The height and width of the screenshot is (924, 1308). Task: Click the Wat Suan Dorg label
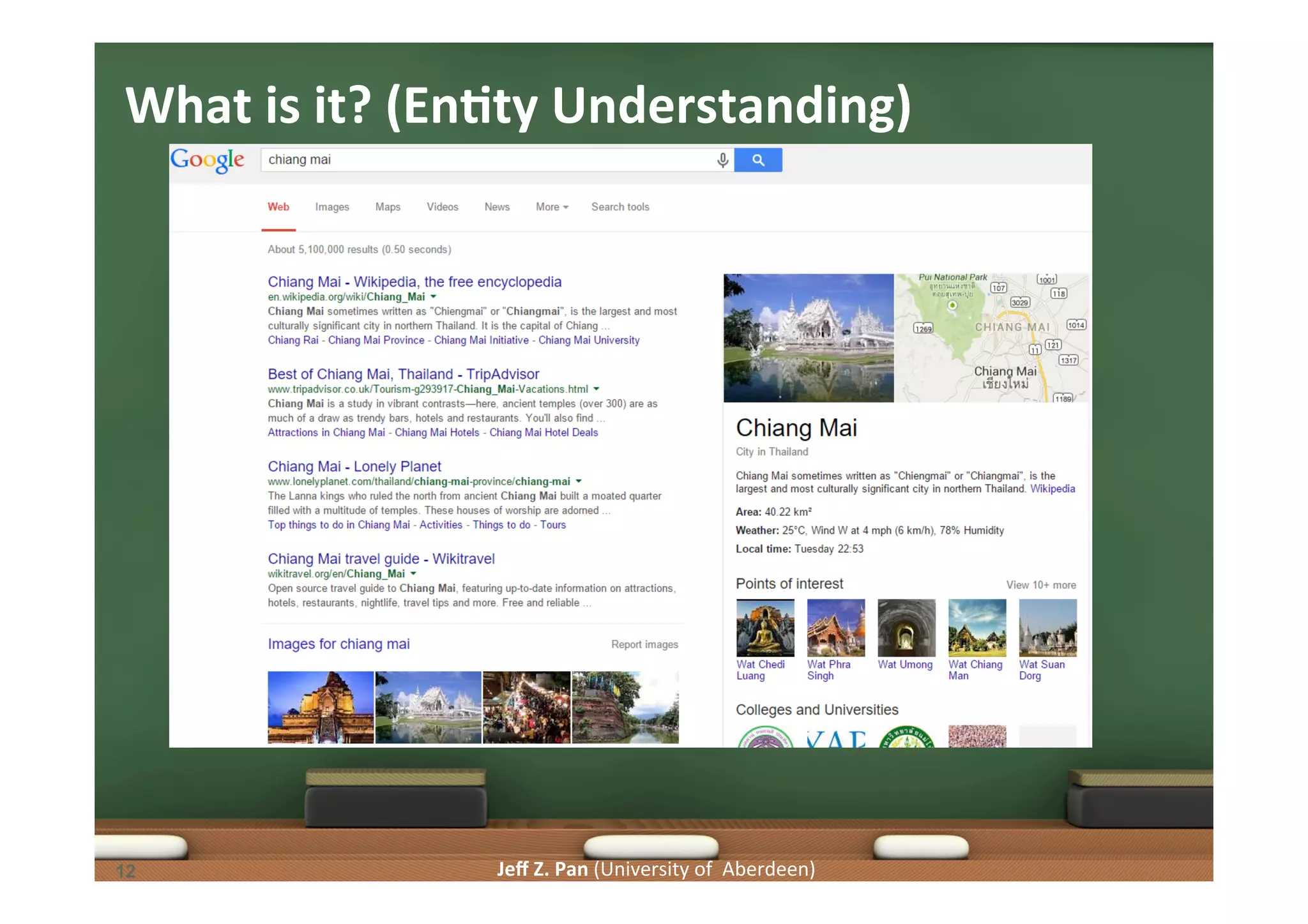1042,670
